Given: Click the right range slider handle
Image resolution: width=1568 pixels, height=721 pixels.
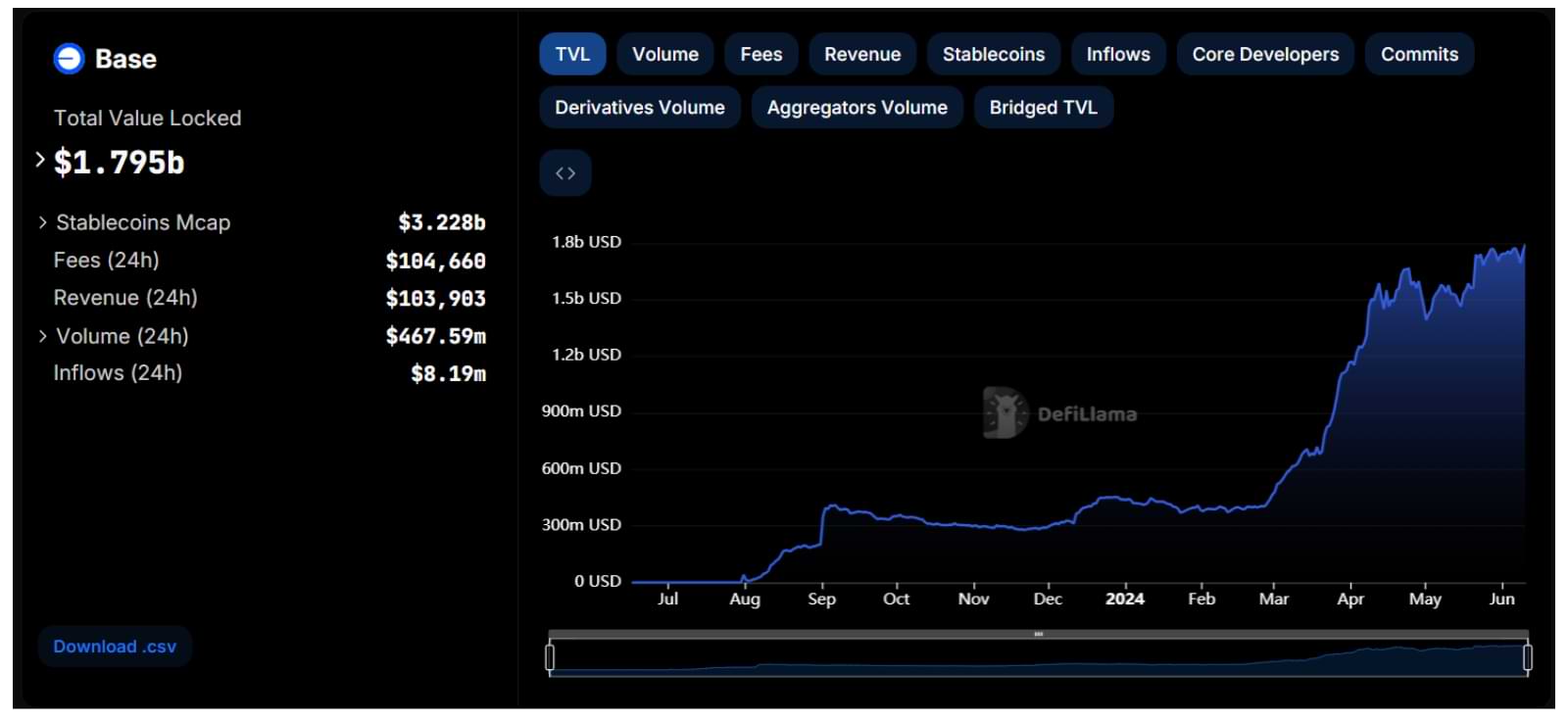Looking at the screenshot, I should [1527, 657].
